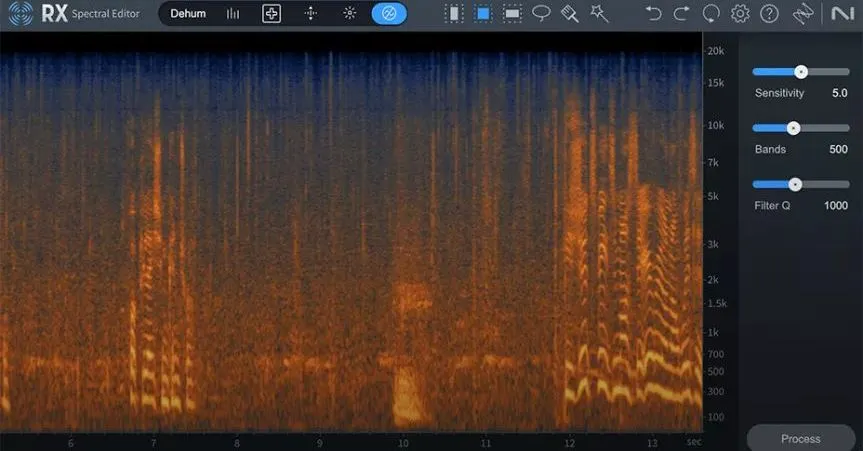Choose the time selection tool

pyautogui.click(x=454, y=14)
